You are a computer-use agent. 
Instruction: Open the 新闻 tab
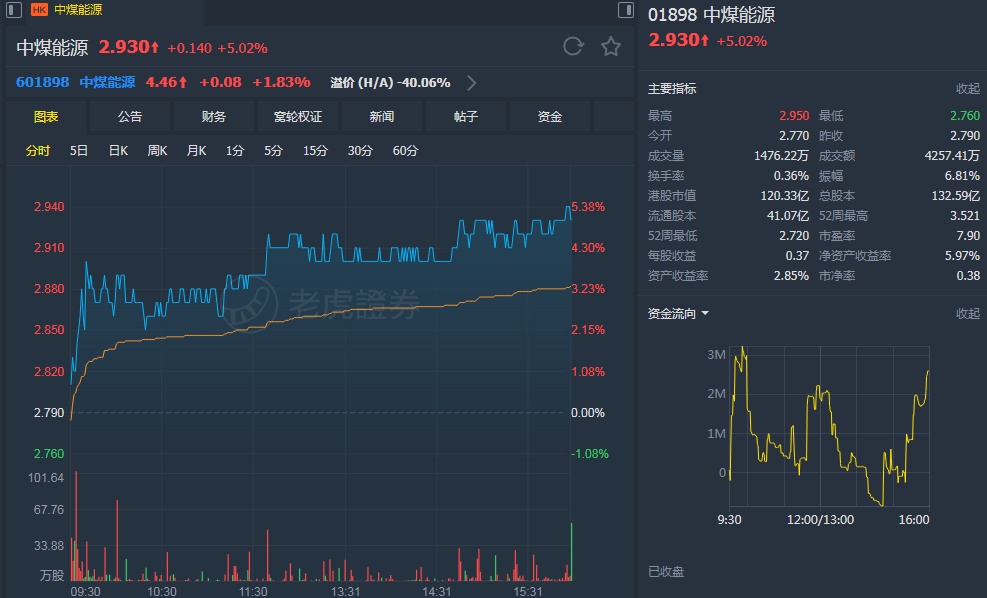[x=382, y=116]
